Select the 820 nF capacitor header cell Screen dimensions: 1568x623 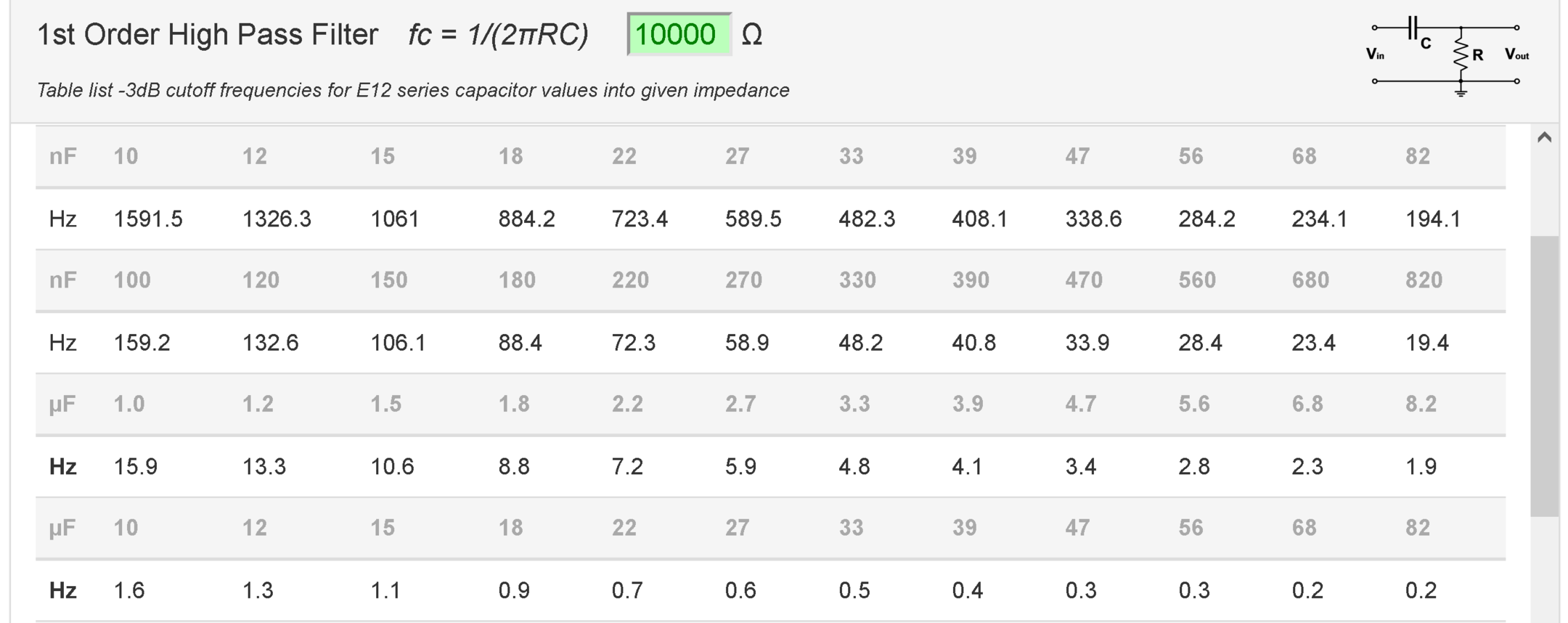tap(1424, 280)
